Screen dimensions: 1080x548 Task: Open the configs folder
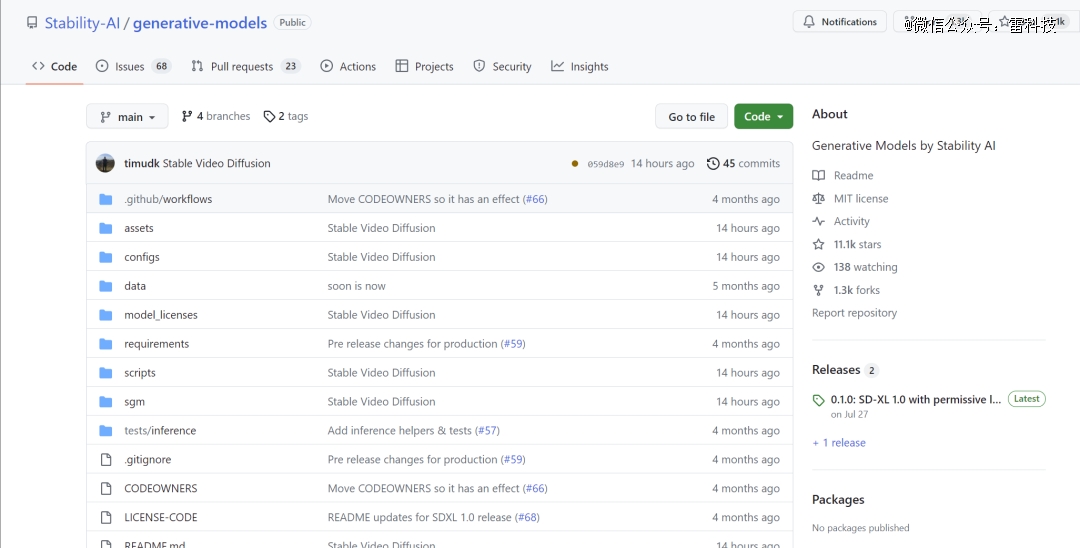click(x=142, y=257)
